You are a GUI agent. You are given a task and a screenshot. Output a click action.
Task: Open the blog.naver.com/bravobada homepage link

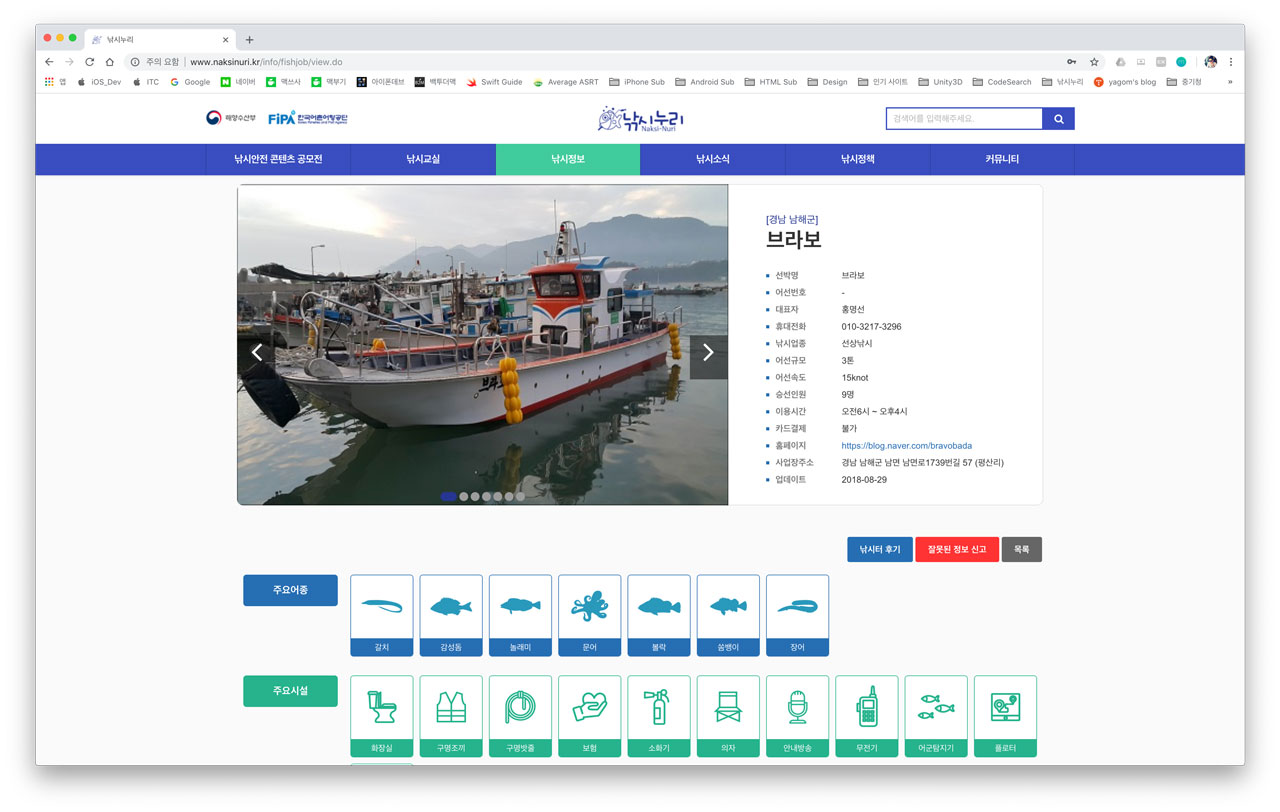point(906,446)
